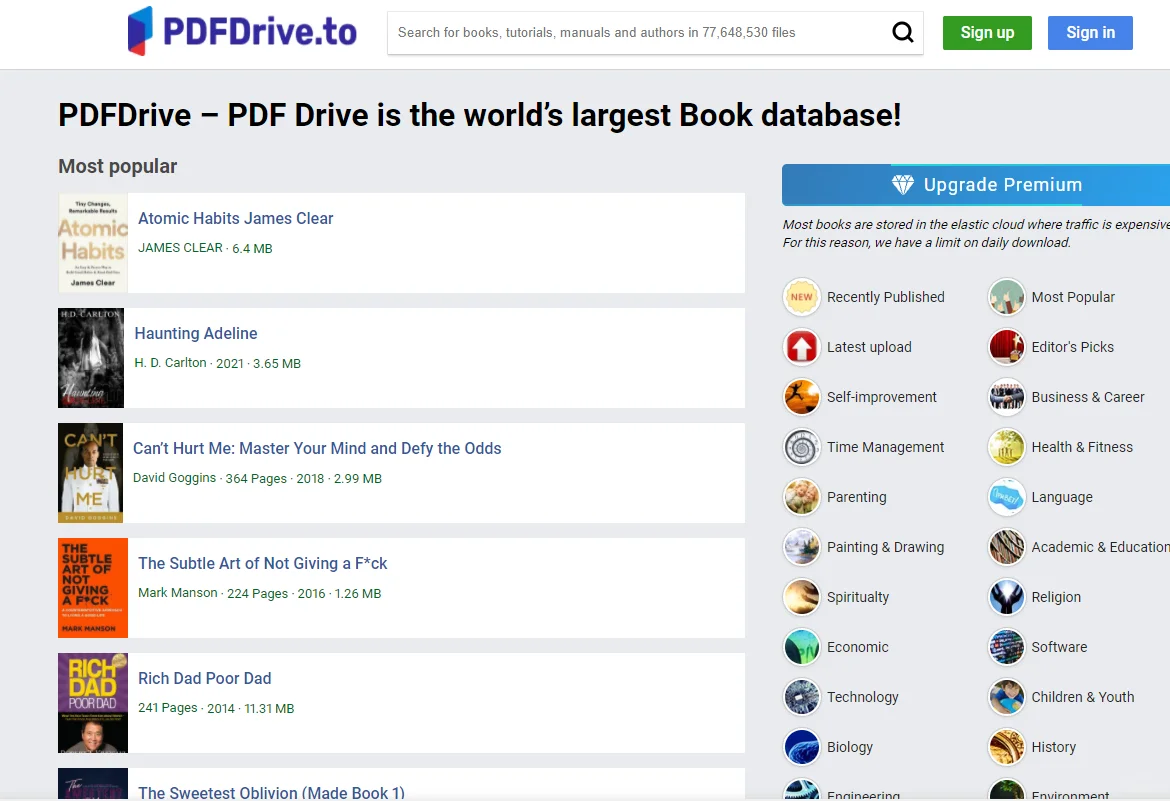Open the Religion category link
The image size is (1170, 801).
coord(1056,597)
